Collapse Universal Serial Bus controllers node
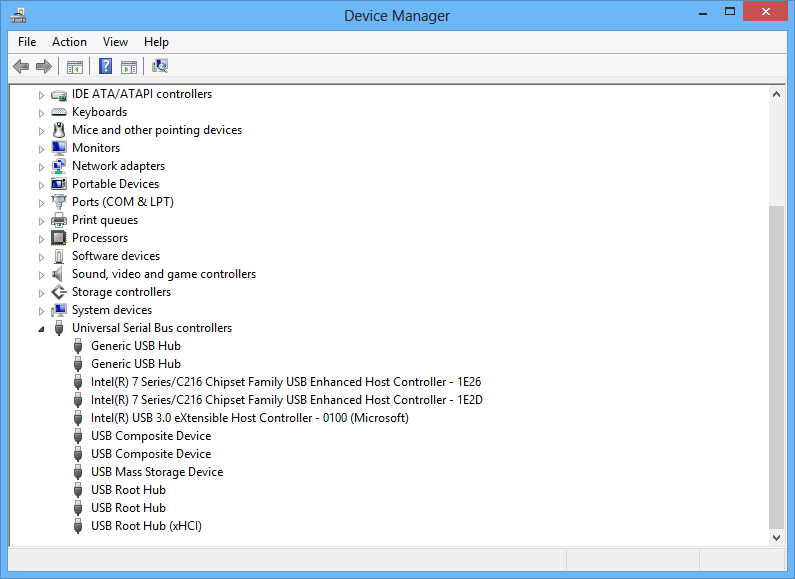The image size is (795, 579). click(x=41, y=329)
